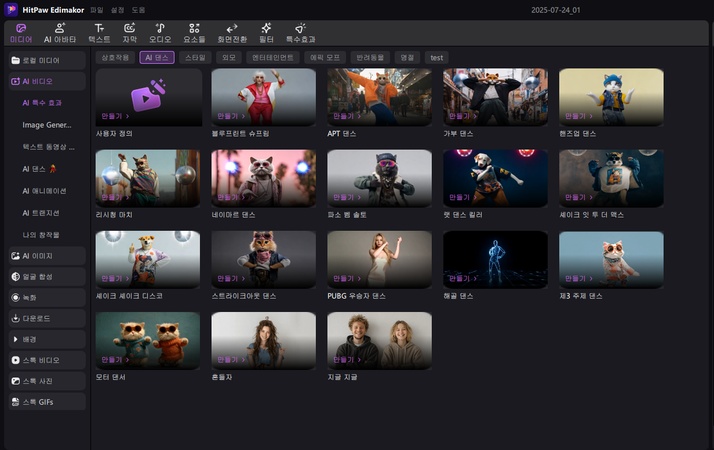
Task: Click the HitPaw Edimakor logo icon
Action: tap(11, 10)
